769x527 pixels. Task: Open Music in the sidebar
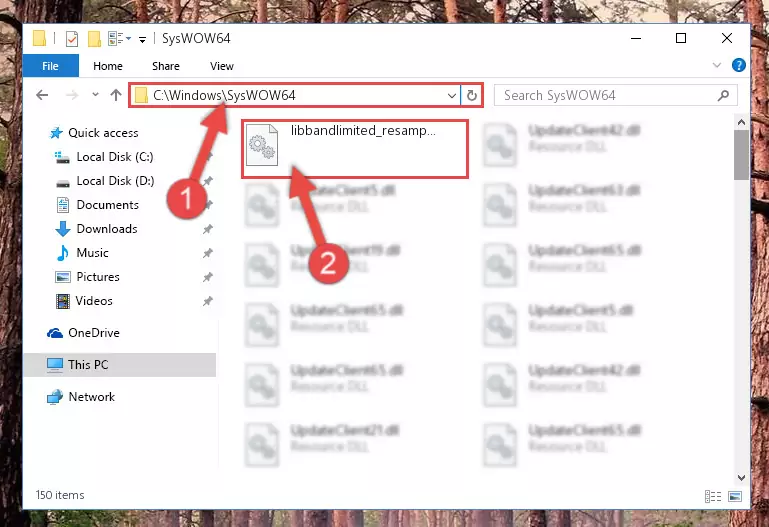82,253
